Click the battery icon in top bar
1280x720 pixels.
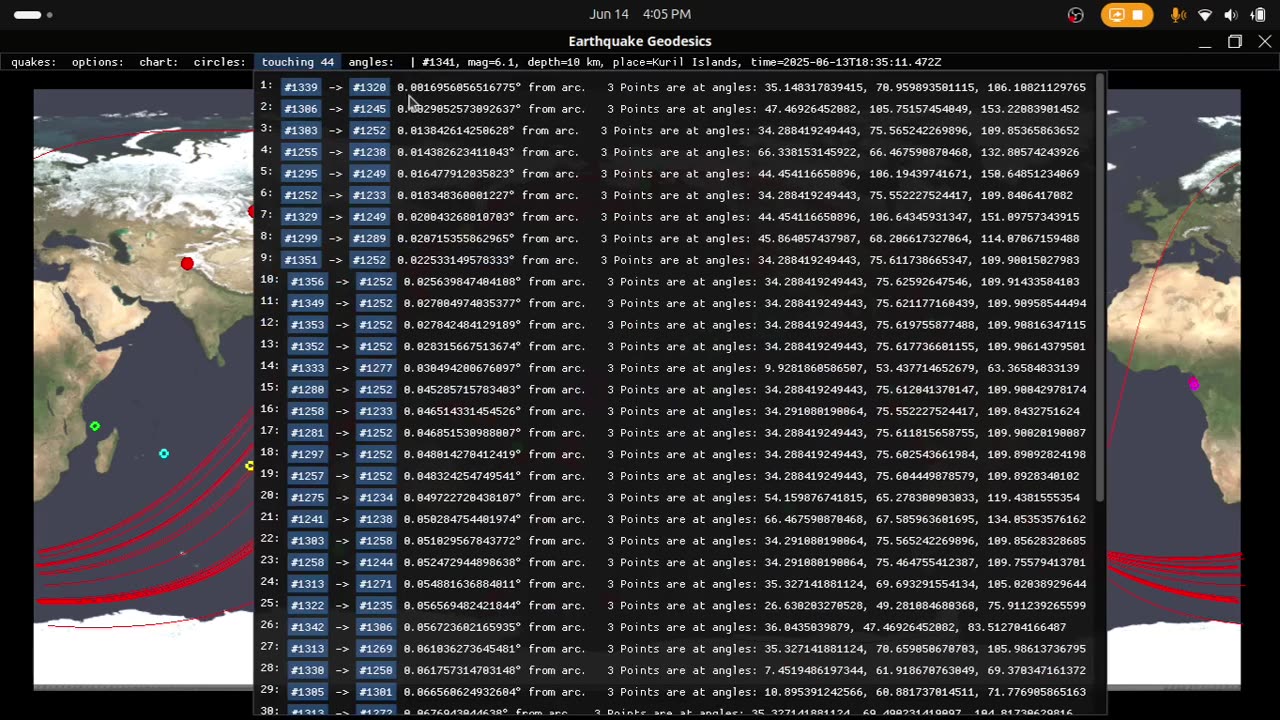coord(1259,15)
